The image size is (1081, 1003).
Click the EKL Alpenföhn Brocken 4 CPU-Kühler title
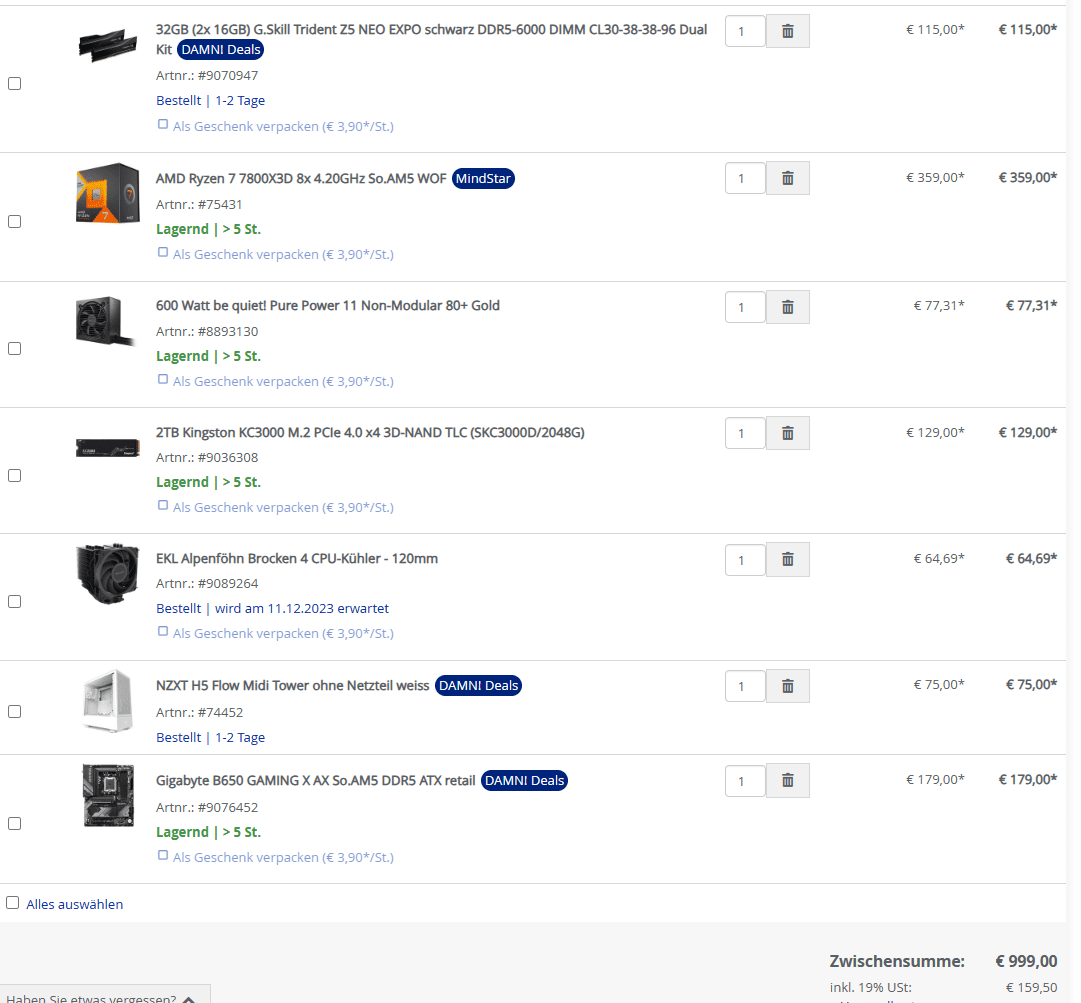(296, 558)
